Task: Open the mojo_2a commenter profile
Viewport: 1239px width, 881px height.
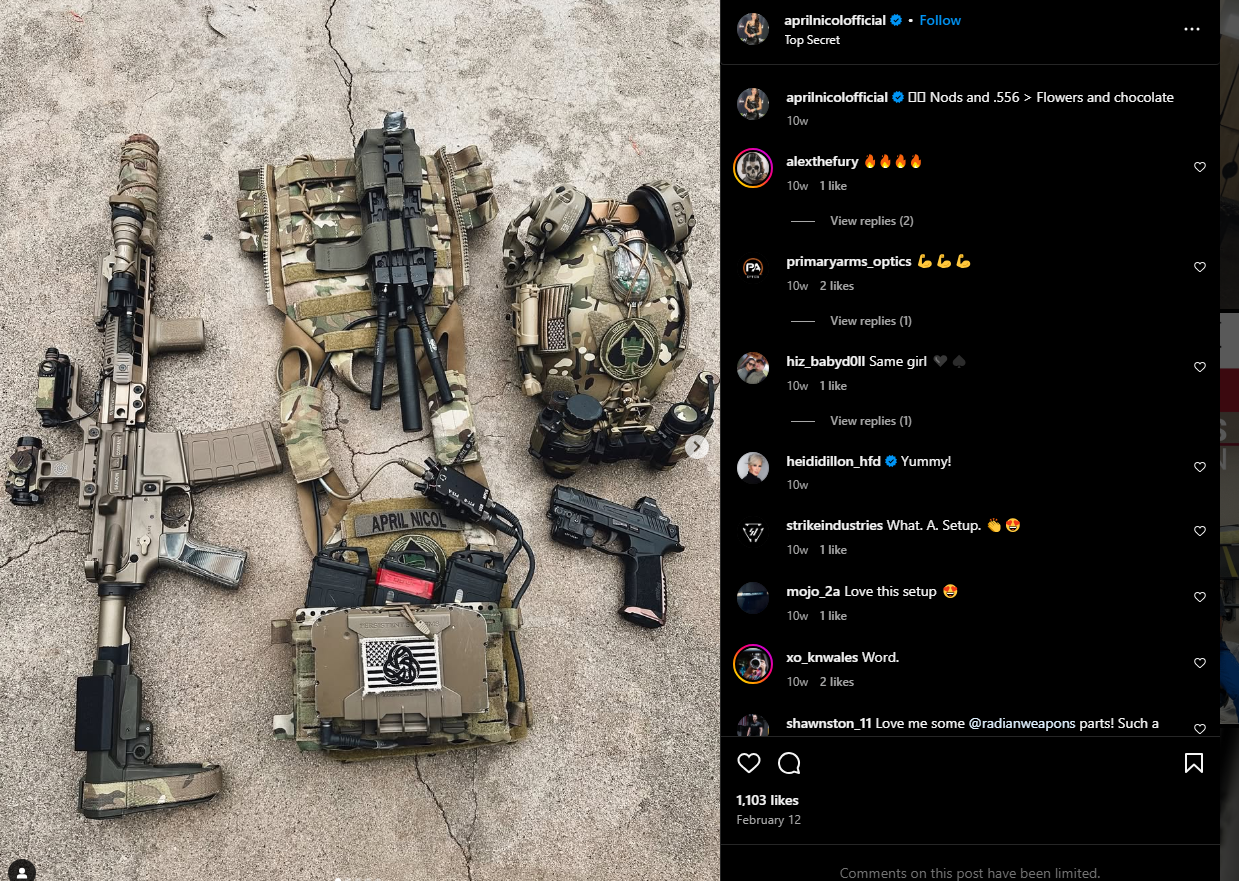Action: click(812, 591)
